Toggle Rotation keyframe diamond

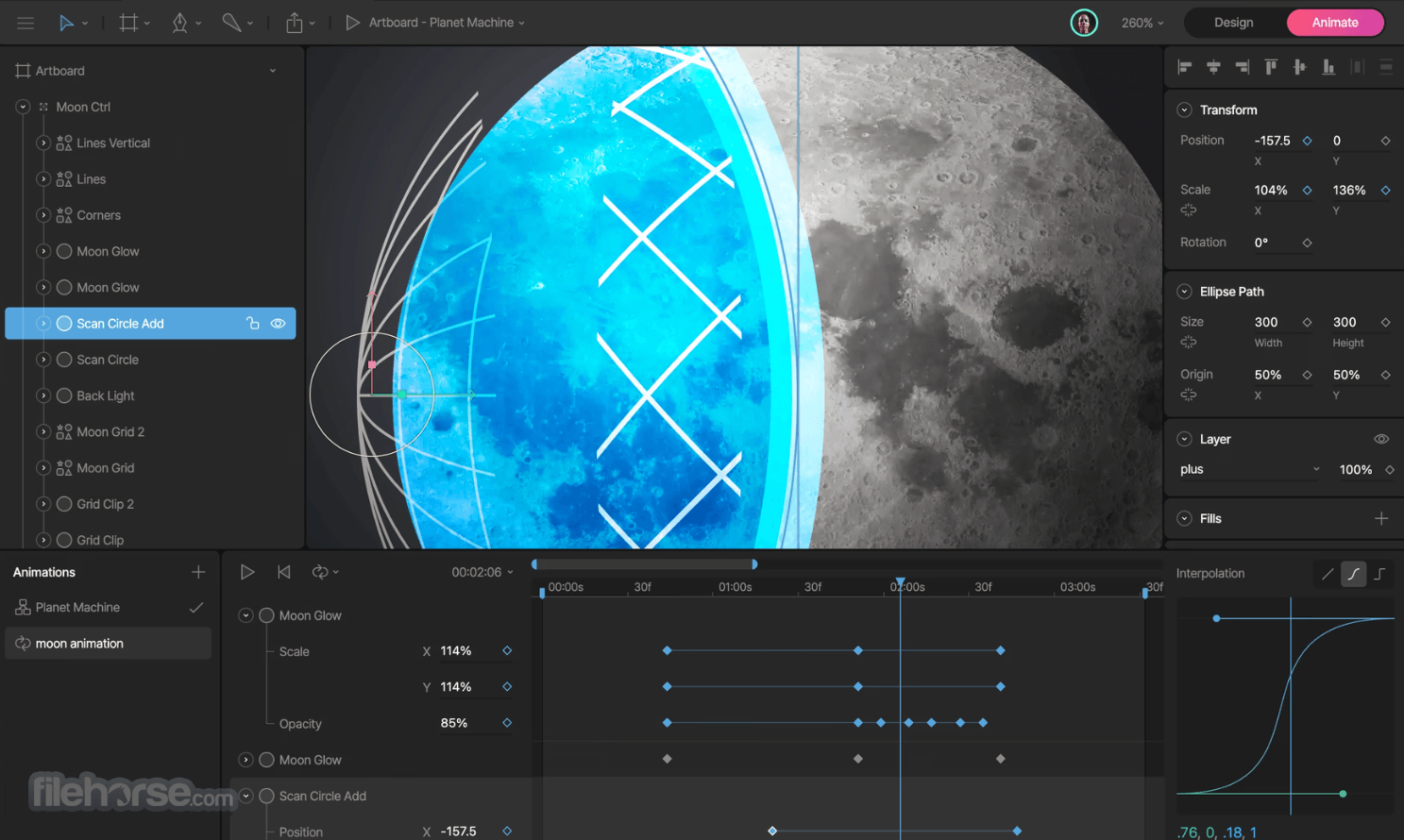click(1308, 244)
